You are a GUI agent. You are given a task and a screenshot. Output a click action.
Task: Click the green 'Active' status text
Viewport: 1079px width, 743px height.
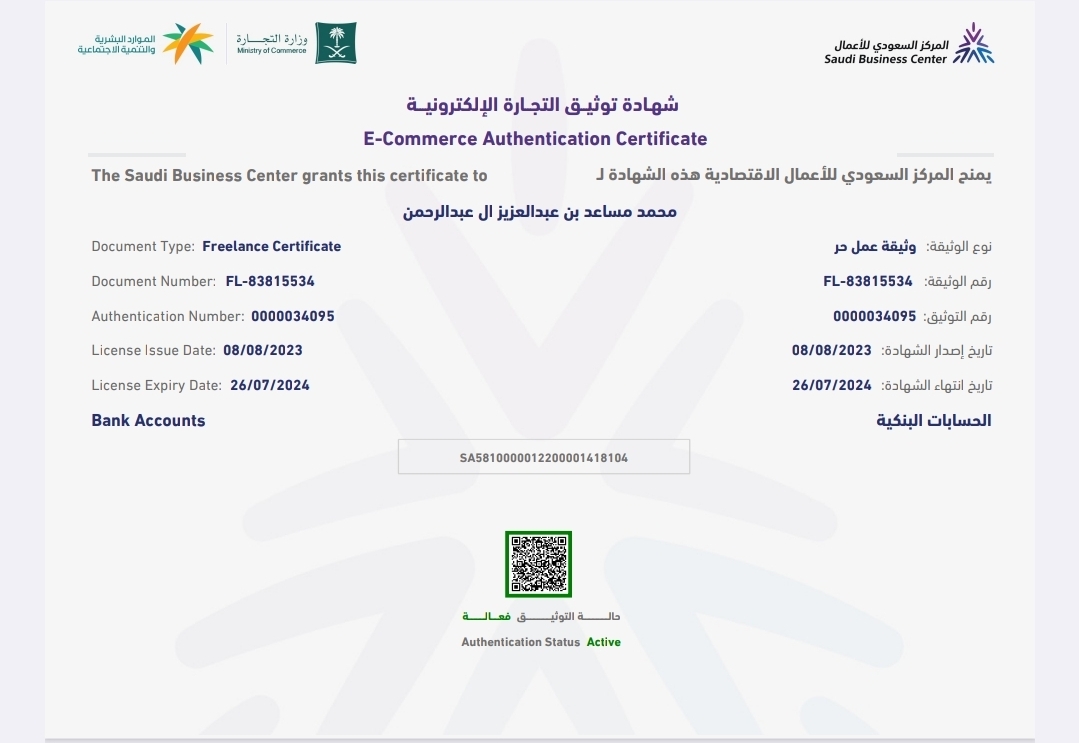pyautogui.click(x=603, y=642)
